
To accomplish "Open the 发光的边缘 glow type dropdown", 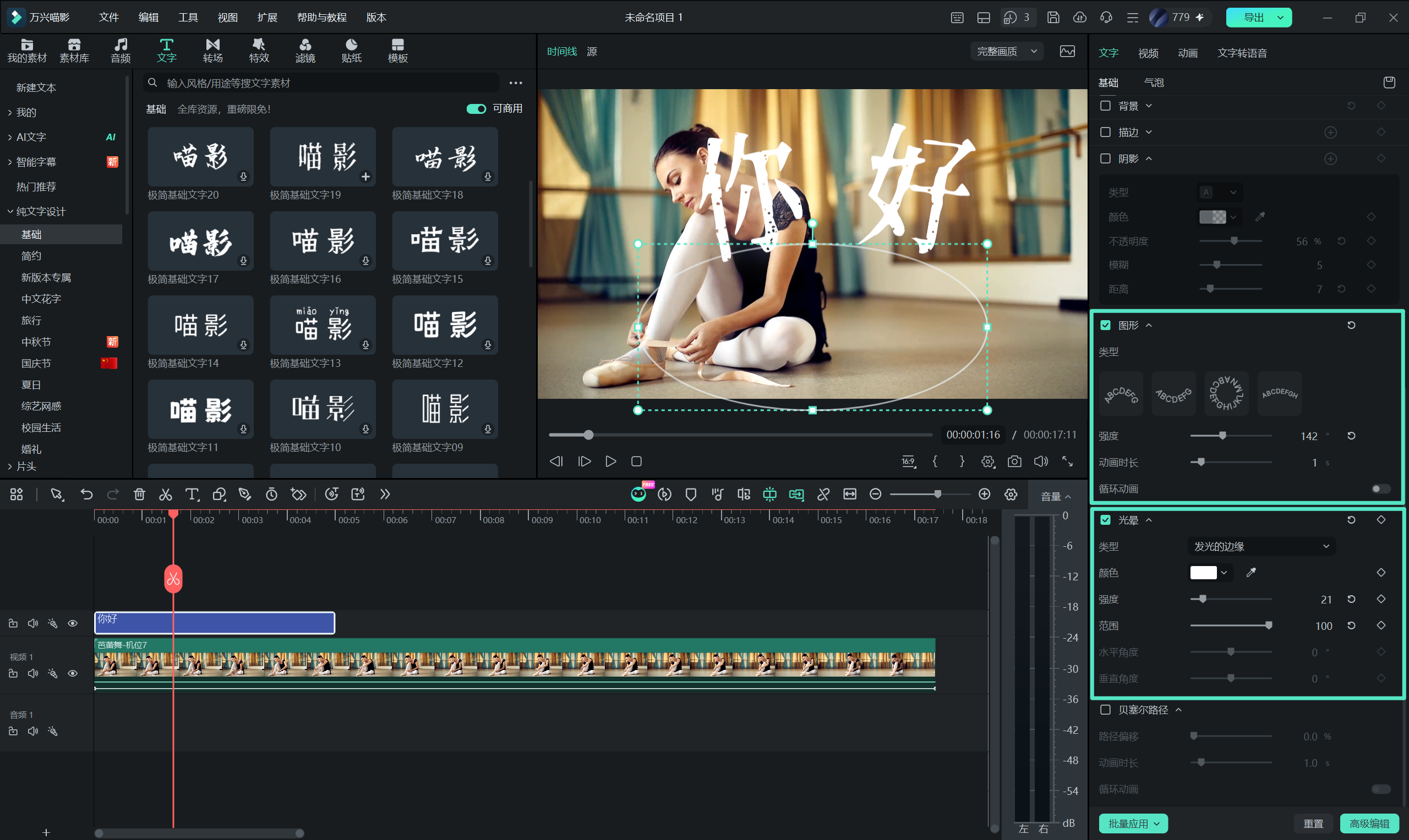I will click(x=1261, y=546).
